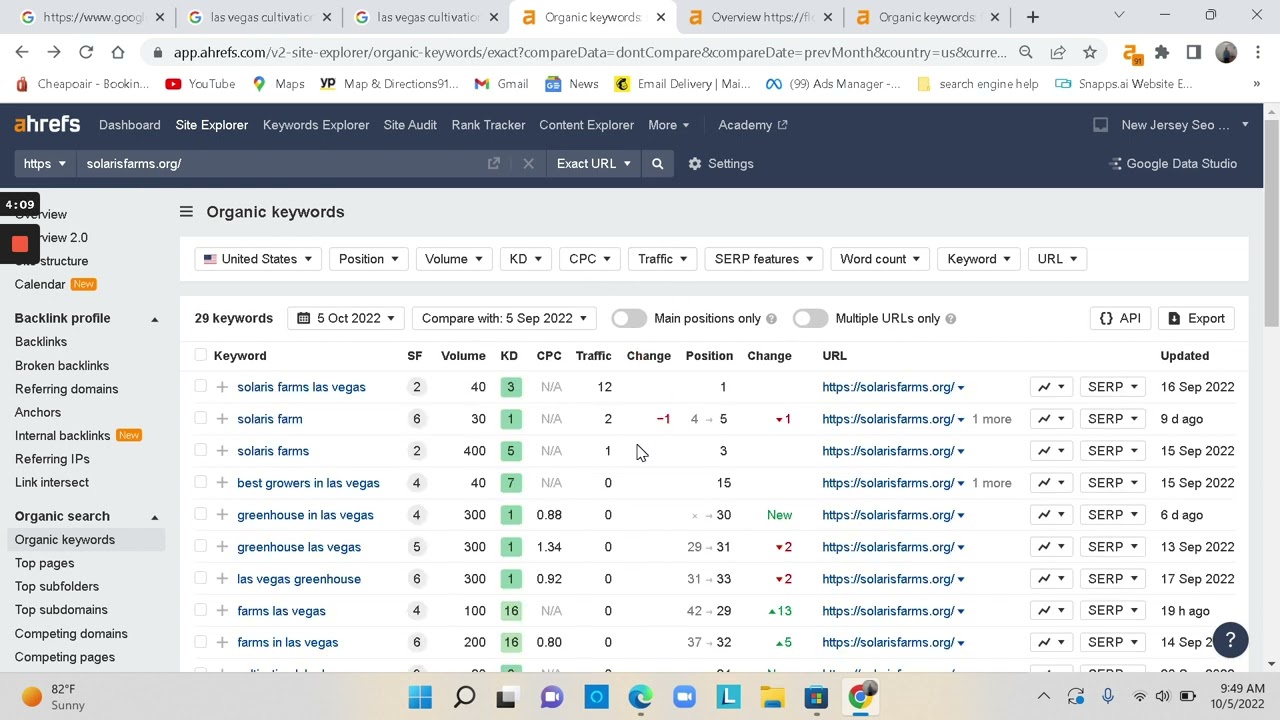This screenshot has width=1280, height=720.
Task: Click add icon for solaris farms las vegas
Action: 222,387
